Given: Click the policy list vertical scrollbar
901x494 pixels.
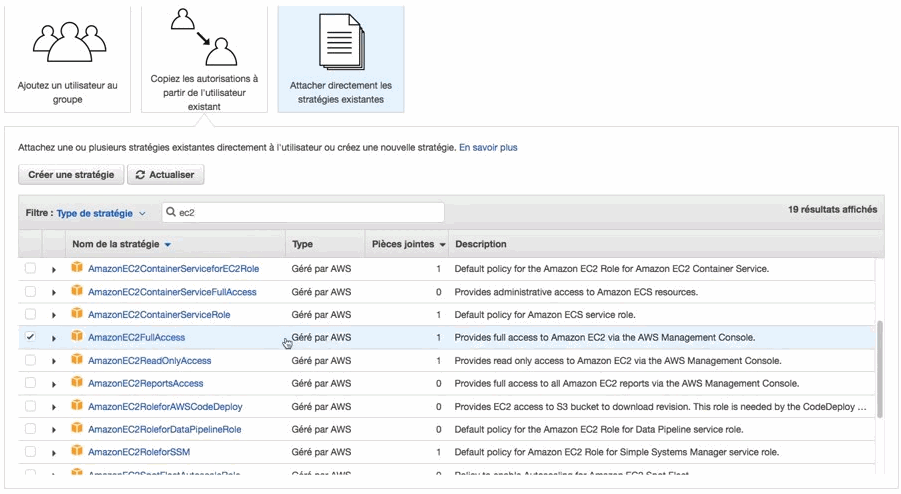Looking at the screenshot, I should tap(880, 369).
